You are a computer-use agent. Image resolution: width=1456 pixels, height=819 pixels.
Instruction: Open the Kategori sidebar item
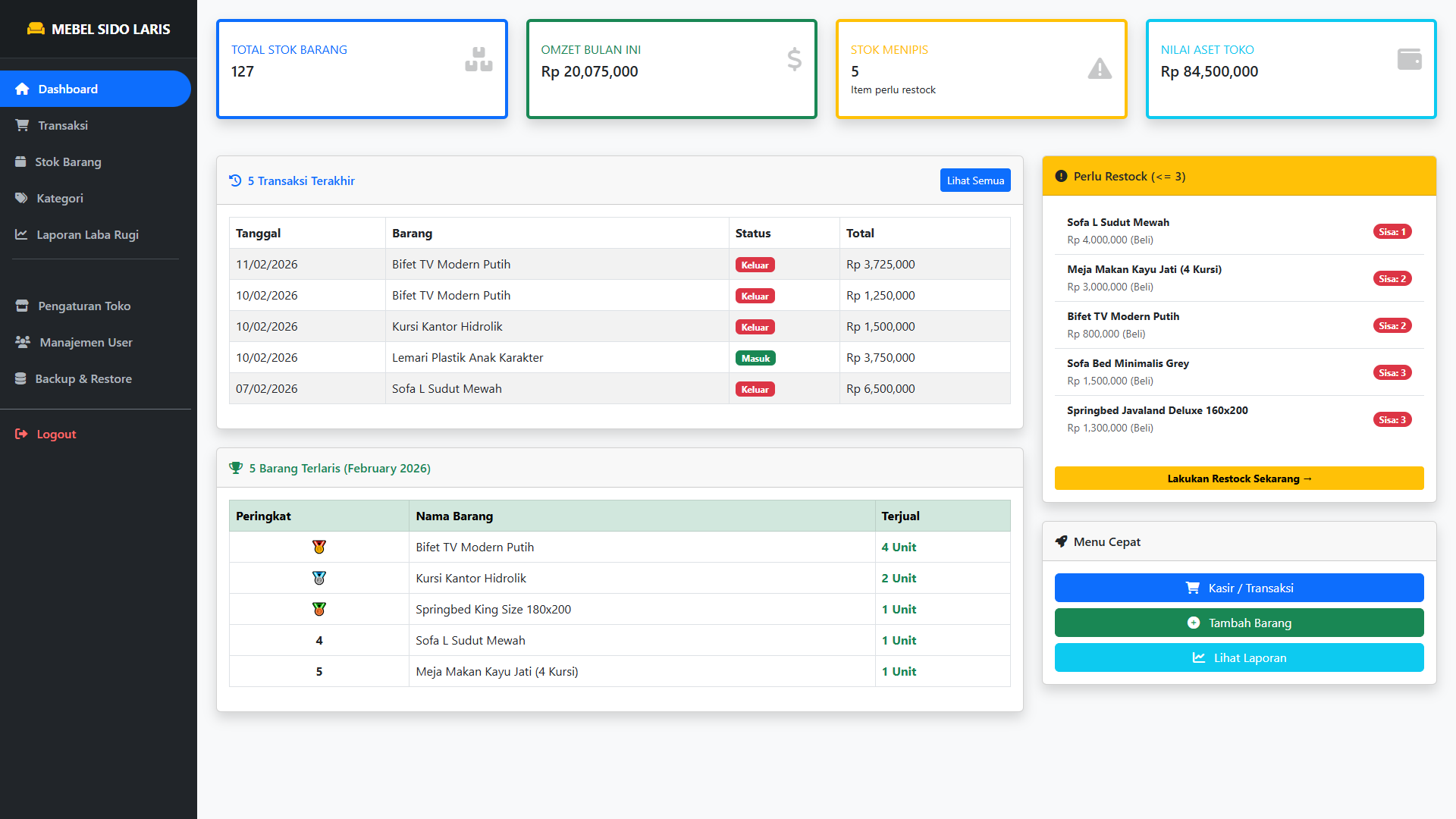pos(60,198)
